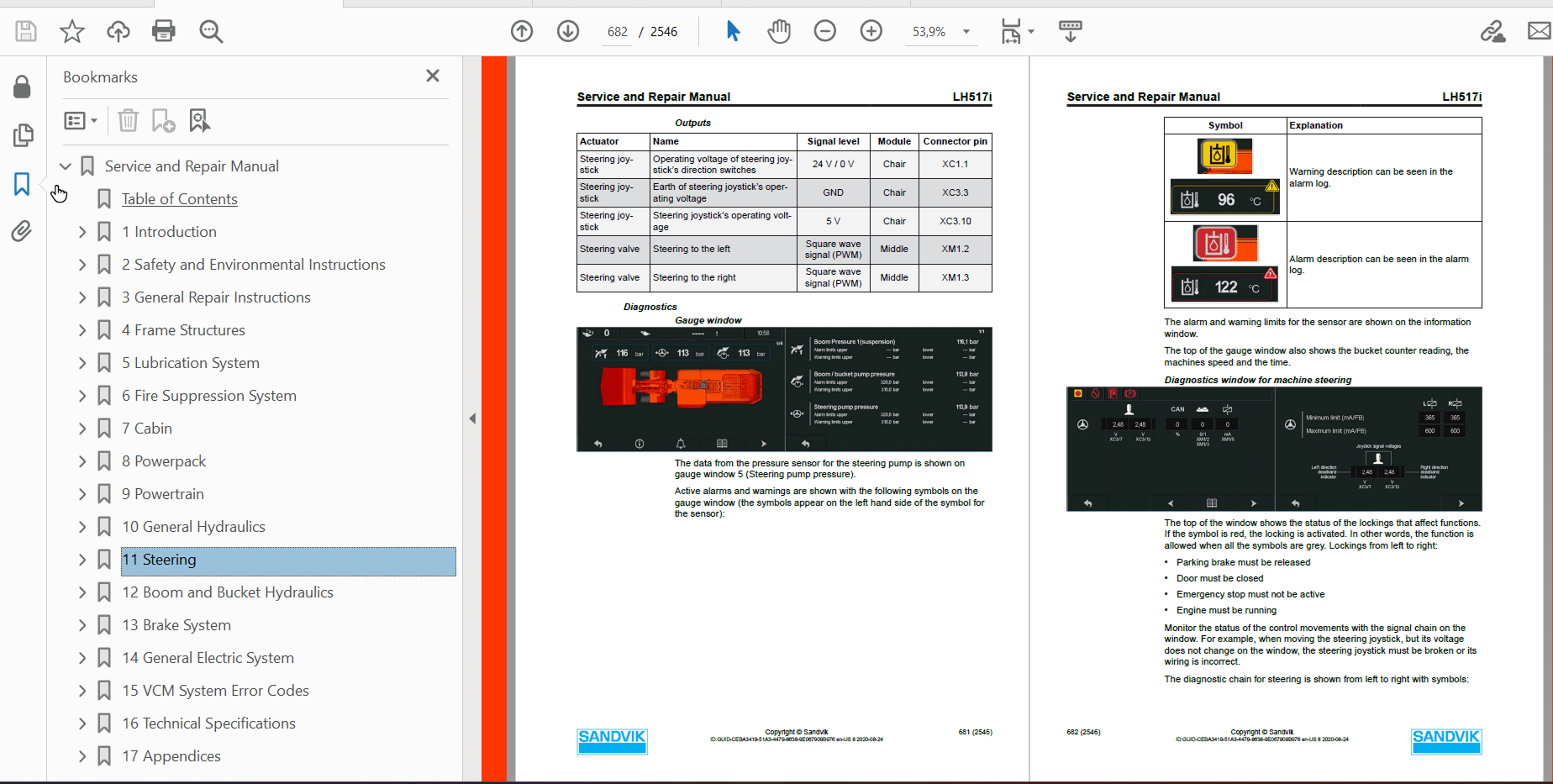This screenshot has width=1553, height=784.
Task: Select the 16 Technical Specifications bookmark
Action: coord(209,723)
